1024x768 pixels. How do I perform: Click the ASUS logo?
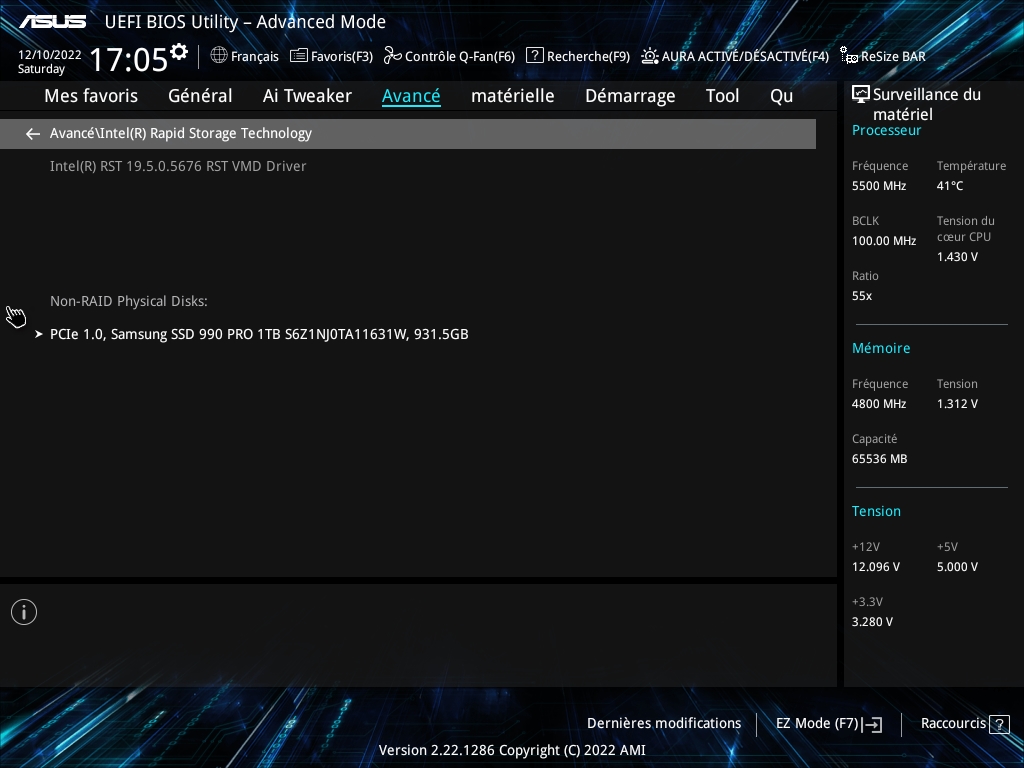(x=53, y=22)
